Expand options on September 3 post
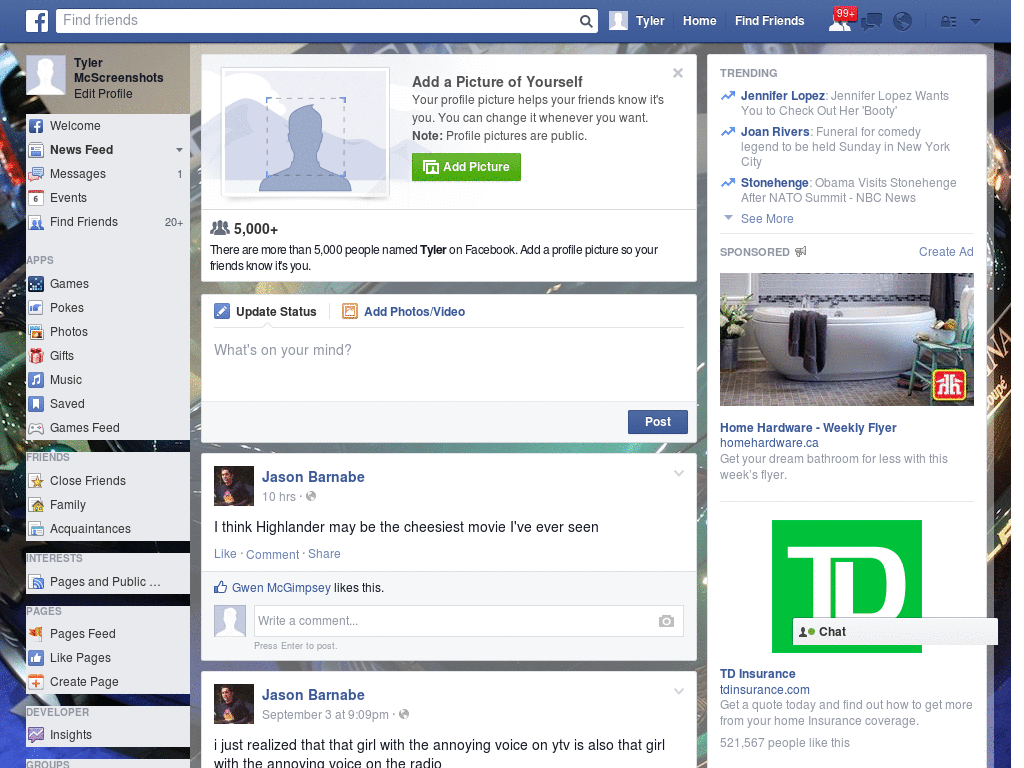Viewport: 1024px width, 768px height. 679,691
